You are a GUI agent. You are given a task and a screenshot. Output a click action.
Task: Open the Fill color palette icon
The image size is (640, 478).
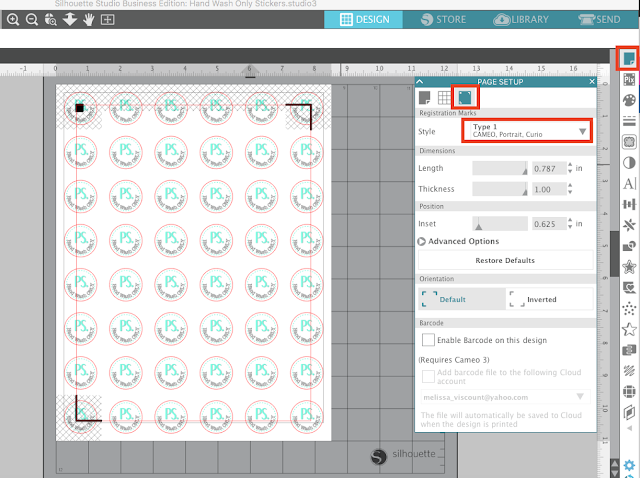coord(629,100)
